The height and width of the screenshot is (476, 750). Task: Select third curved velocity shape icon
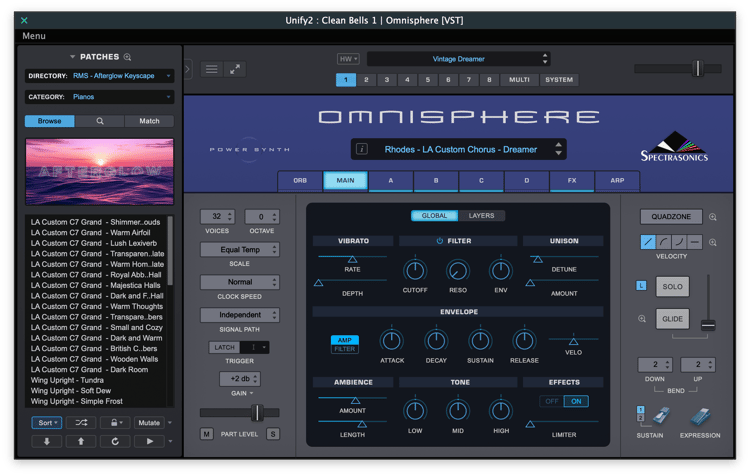(x=679, y=242)
